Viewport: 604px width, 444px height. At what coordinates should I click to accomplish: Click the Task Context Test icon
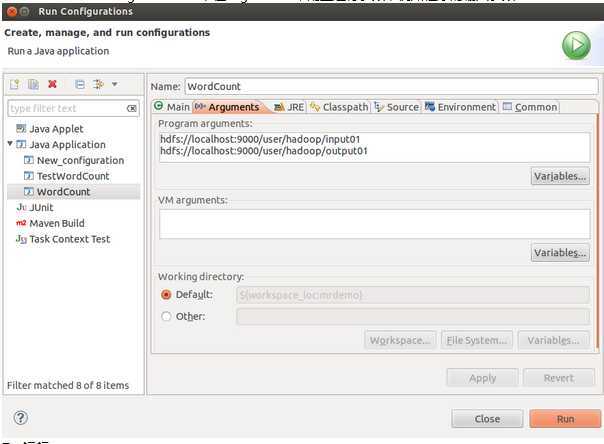pyautogui.click(x=21, y=239)
